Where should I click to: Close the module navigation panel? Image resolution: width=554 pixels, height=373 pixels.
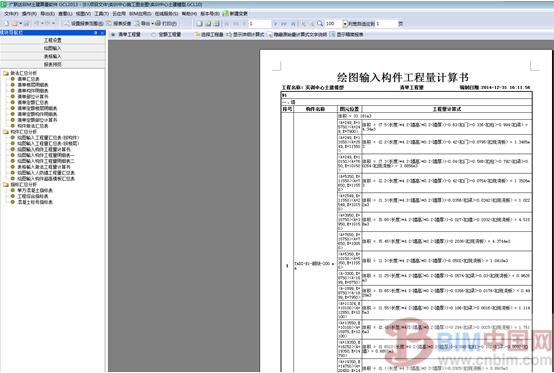[102, 32]
